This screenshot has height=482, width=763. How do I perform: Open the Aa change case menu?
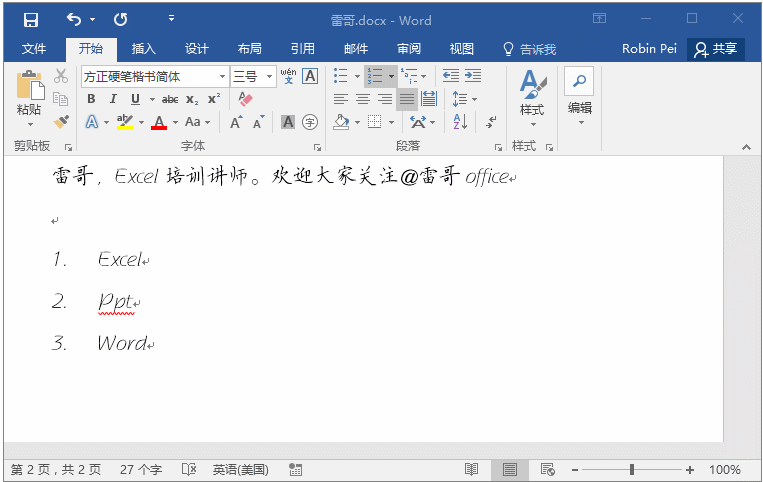[x=198, y=122]
